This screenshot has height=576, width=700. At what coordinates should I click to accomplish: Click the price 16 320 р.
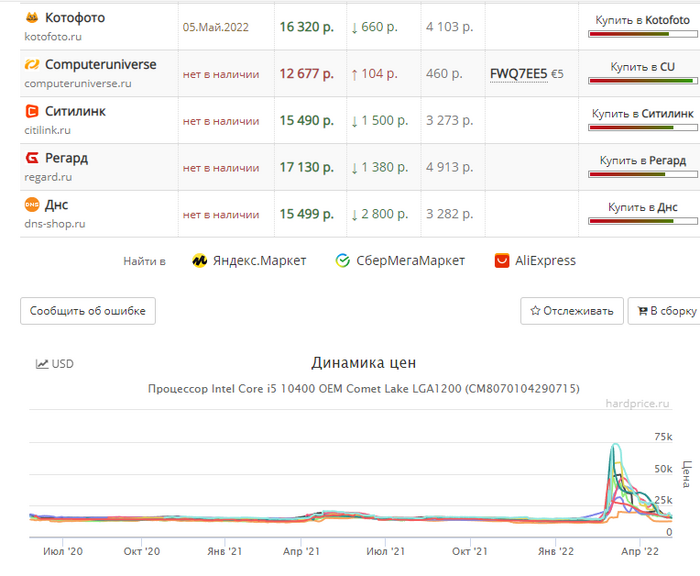[x=307, y=27]
